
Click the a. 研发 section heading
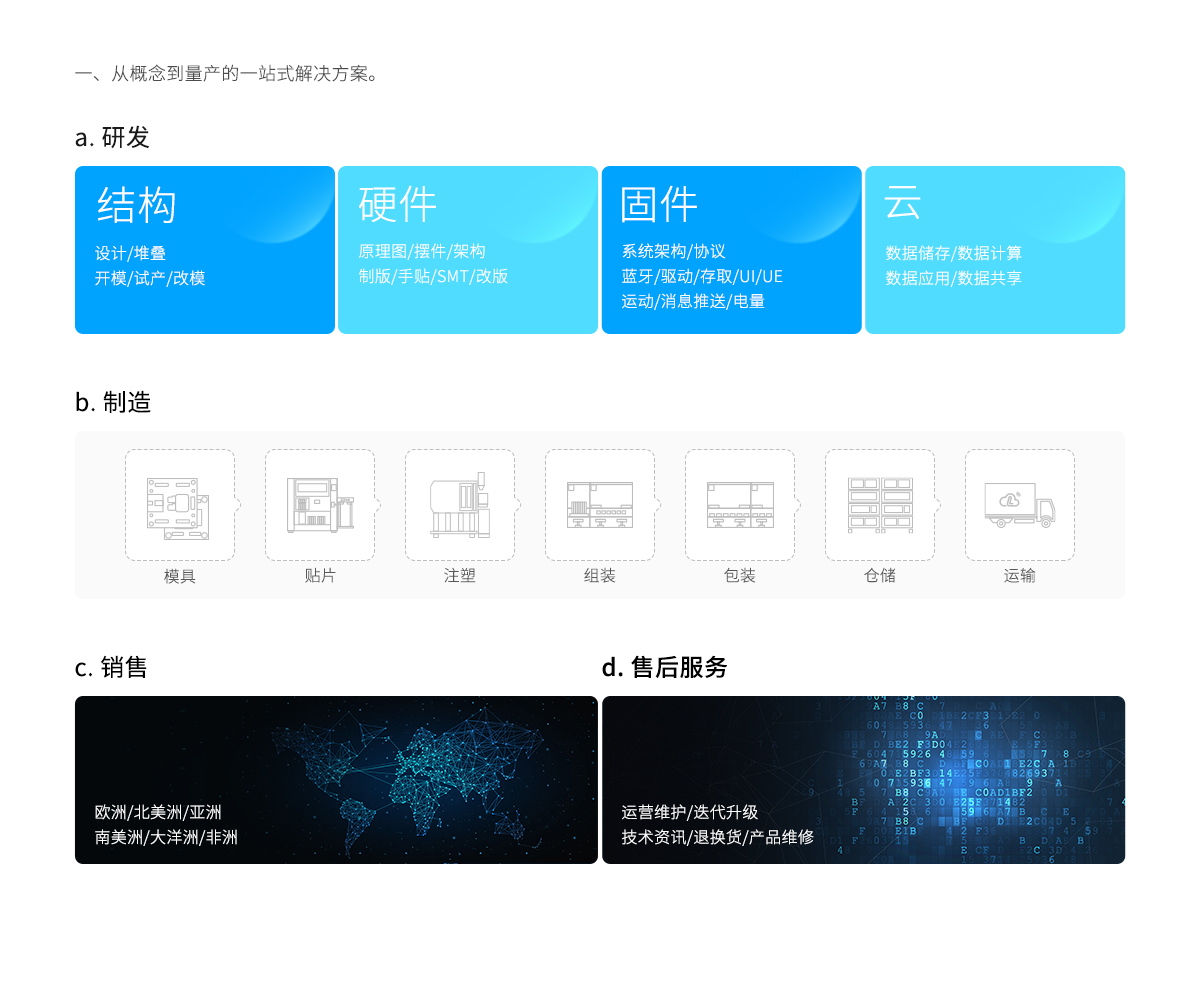pos(112,137)
